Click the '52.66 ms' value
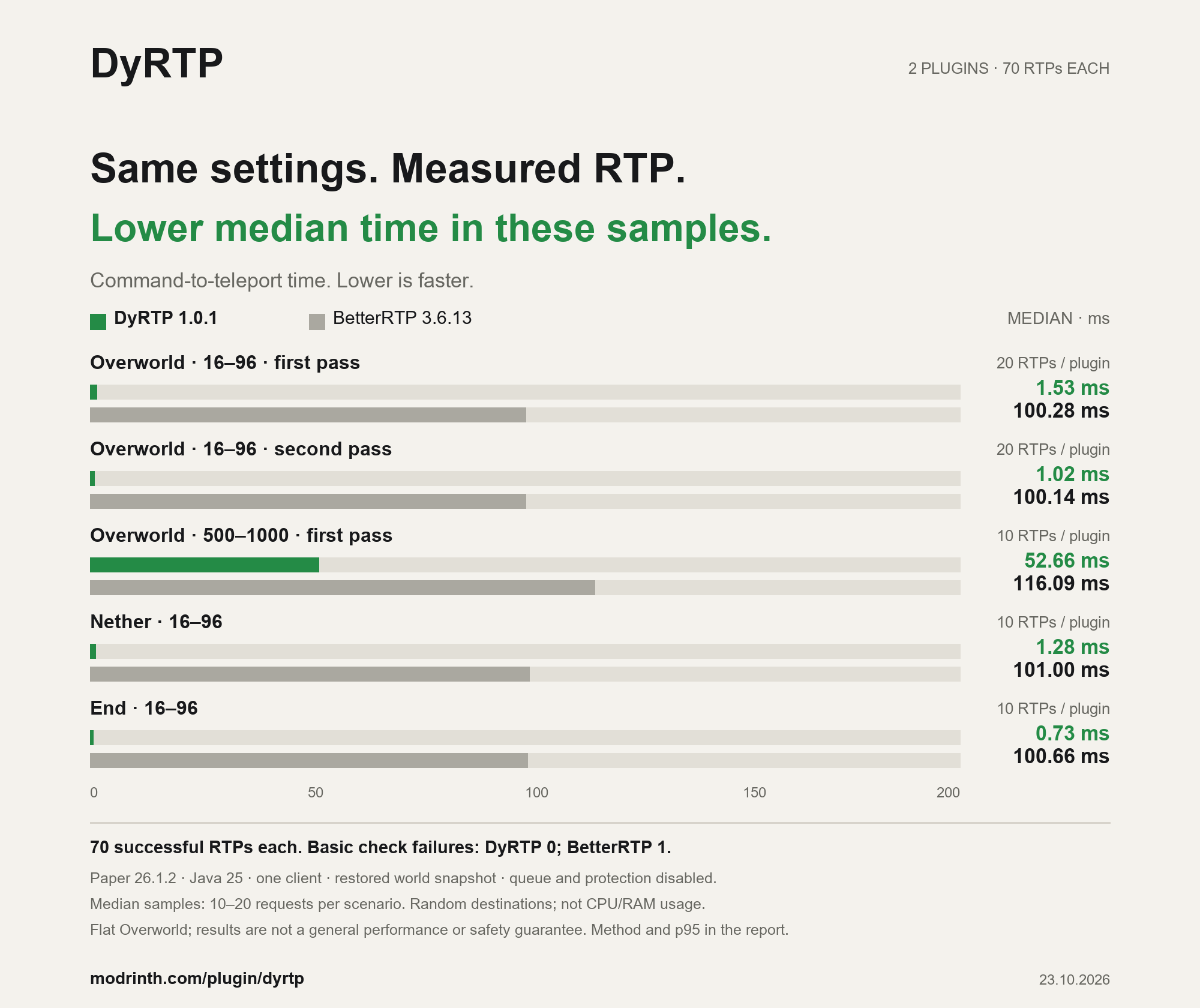Viewport: 1200px width, 1008px height. 1067,560
